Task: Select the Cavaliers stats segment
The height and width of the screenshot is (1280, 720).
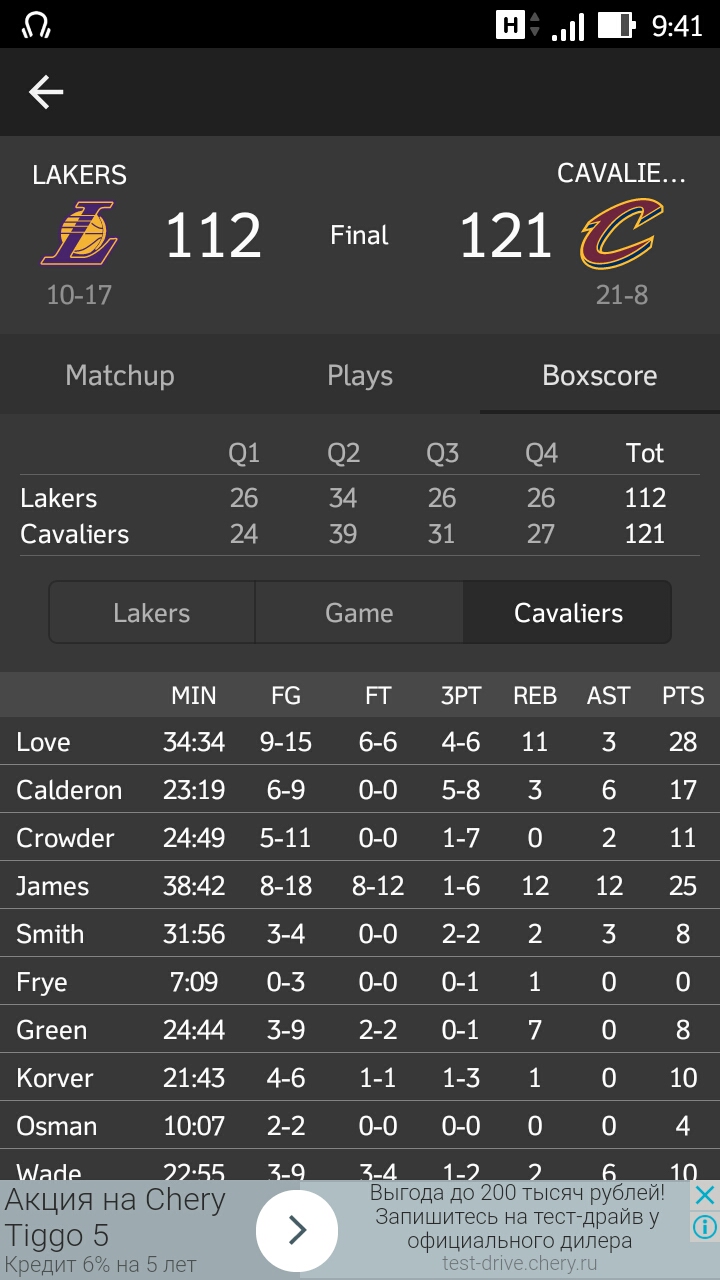Action: (568, 612)
